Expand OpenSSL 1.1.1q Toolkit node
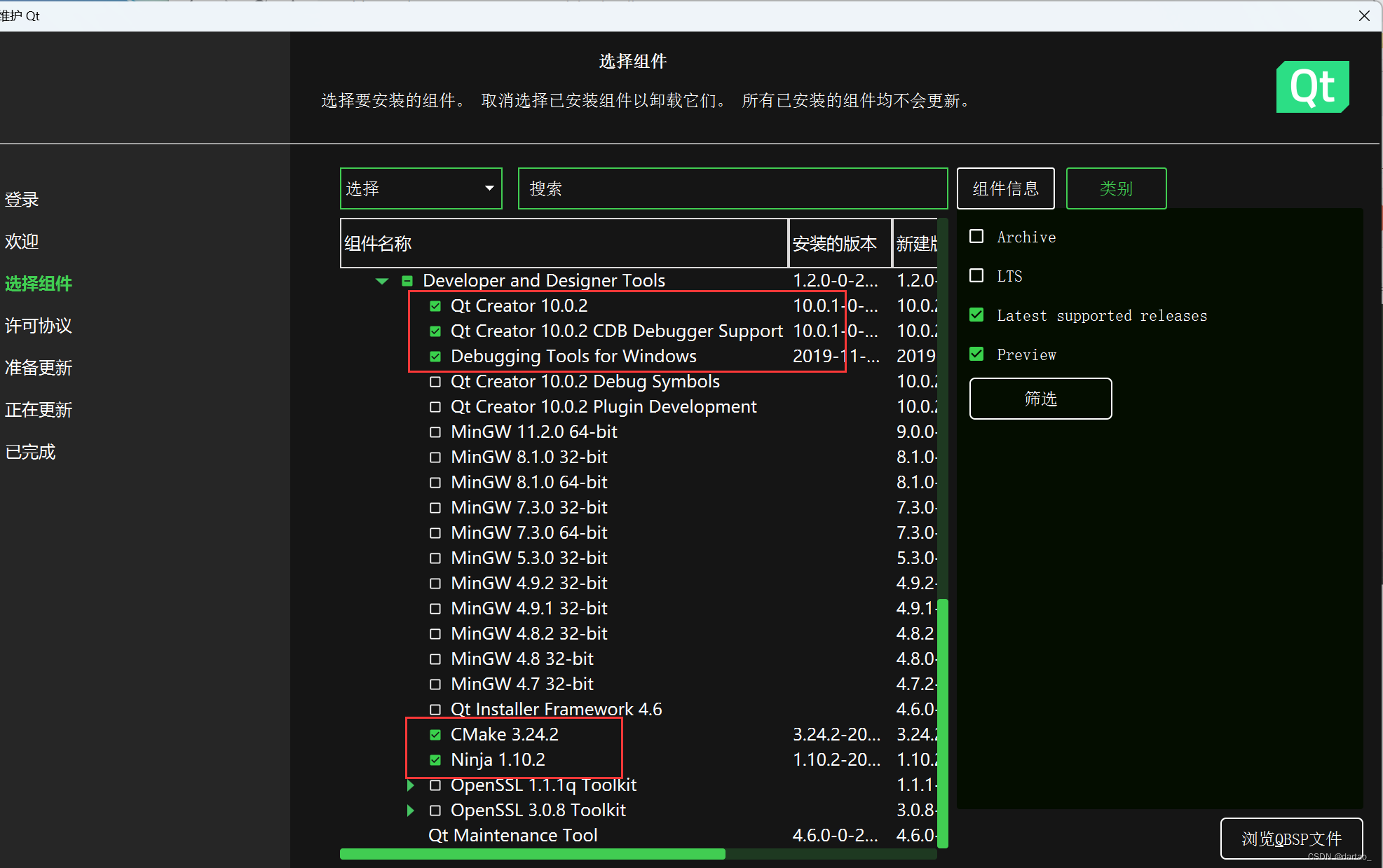 point(411,785)
